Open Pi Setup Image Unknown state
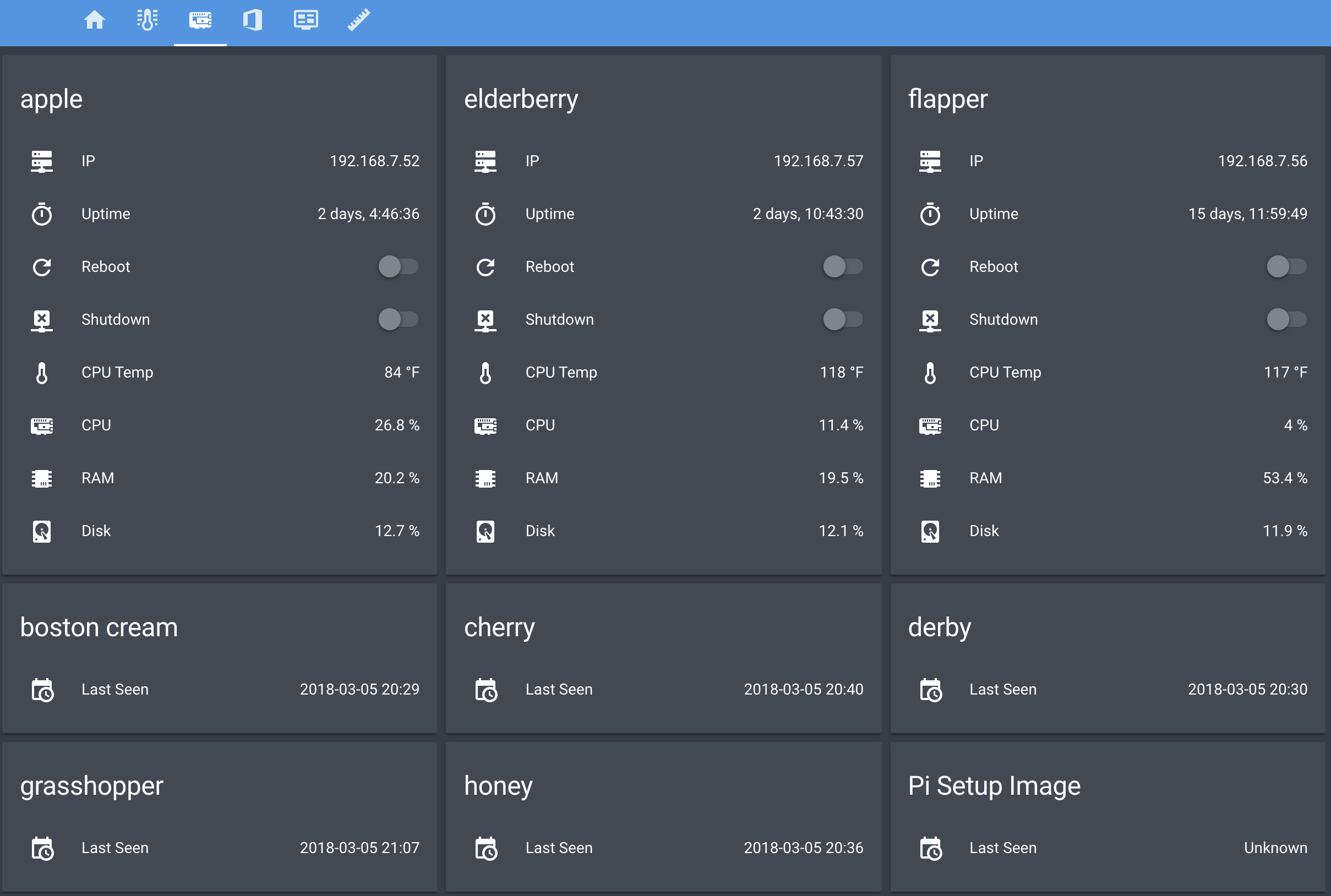Viewport: 1331px width, 896px height. click(x=1275, y=848)
